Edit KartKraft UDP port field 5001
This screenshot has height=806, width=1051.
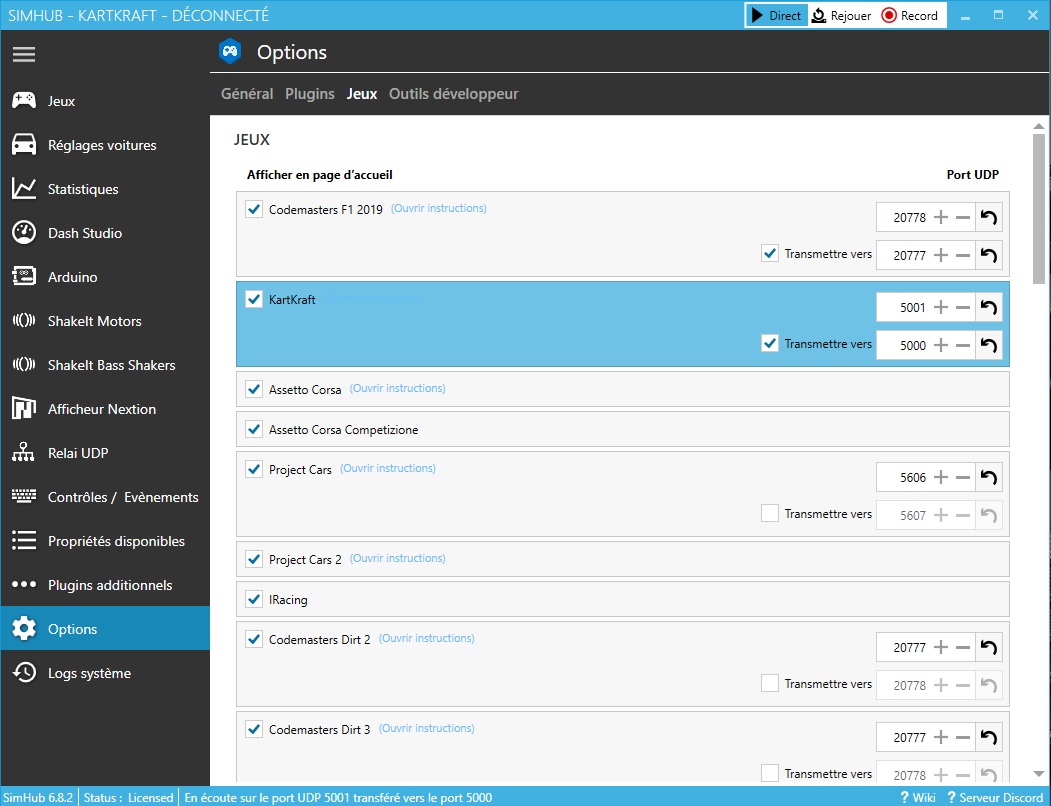point(904,307)
